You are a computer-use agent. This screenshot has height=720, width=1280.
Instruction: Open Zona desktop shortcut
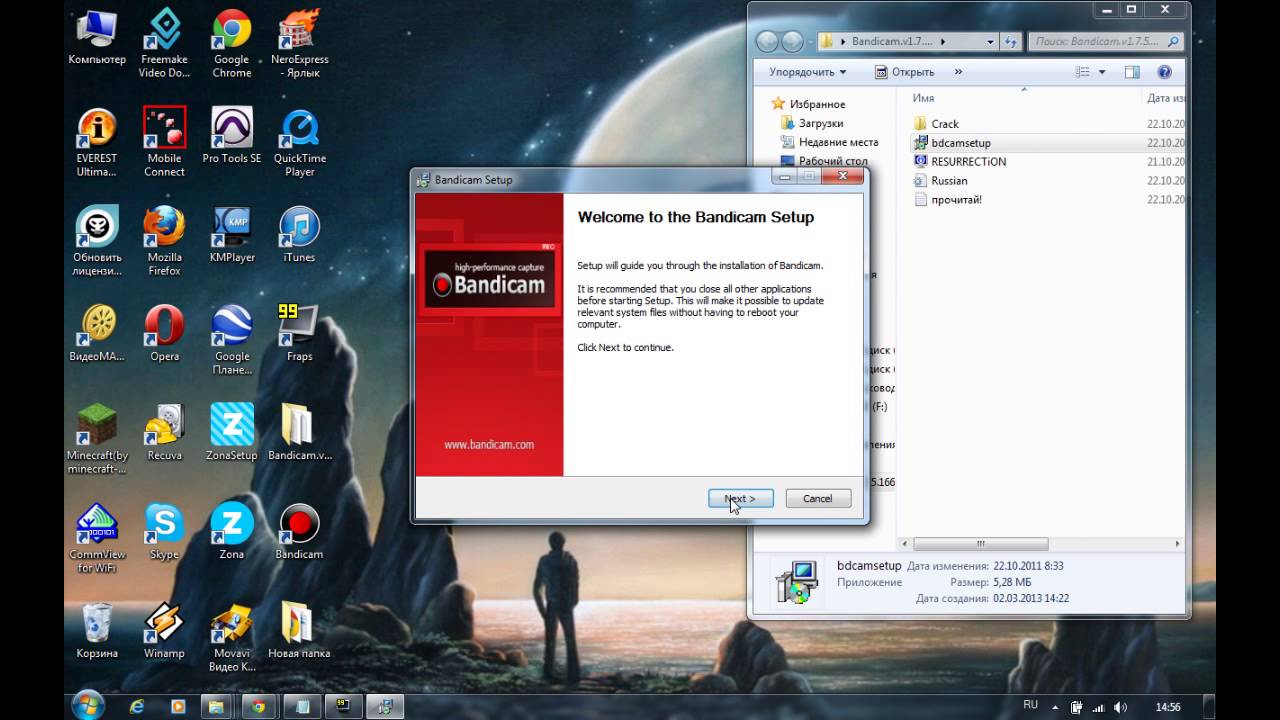[x=231, y=532]
